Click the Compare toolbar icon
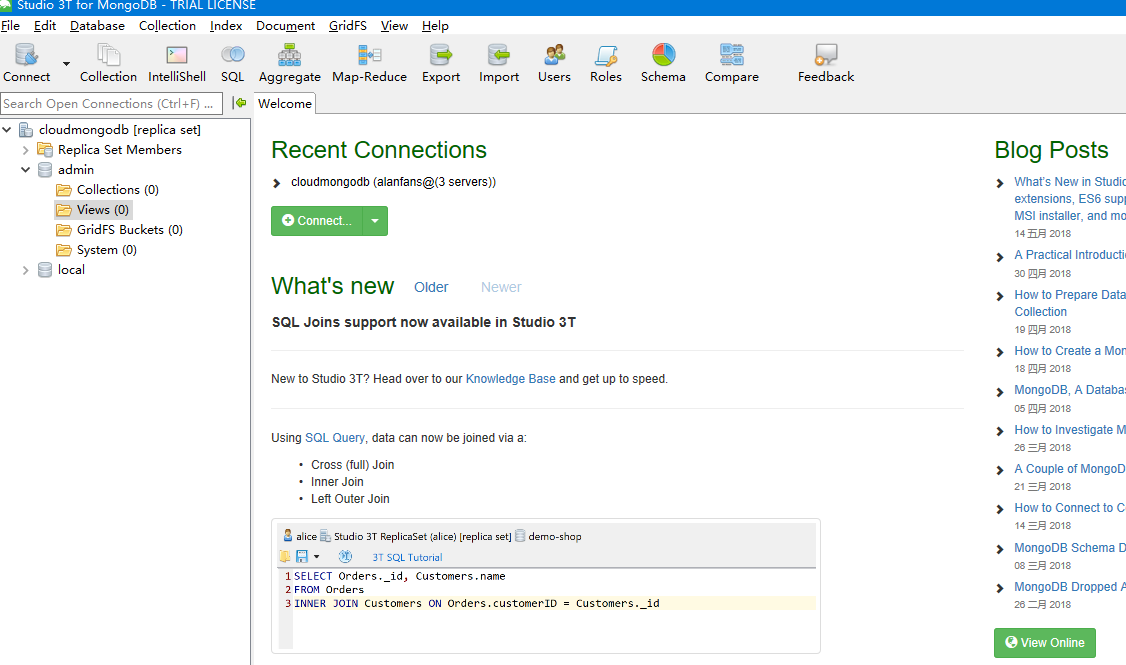 [731, 63]
